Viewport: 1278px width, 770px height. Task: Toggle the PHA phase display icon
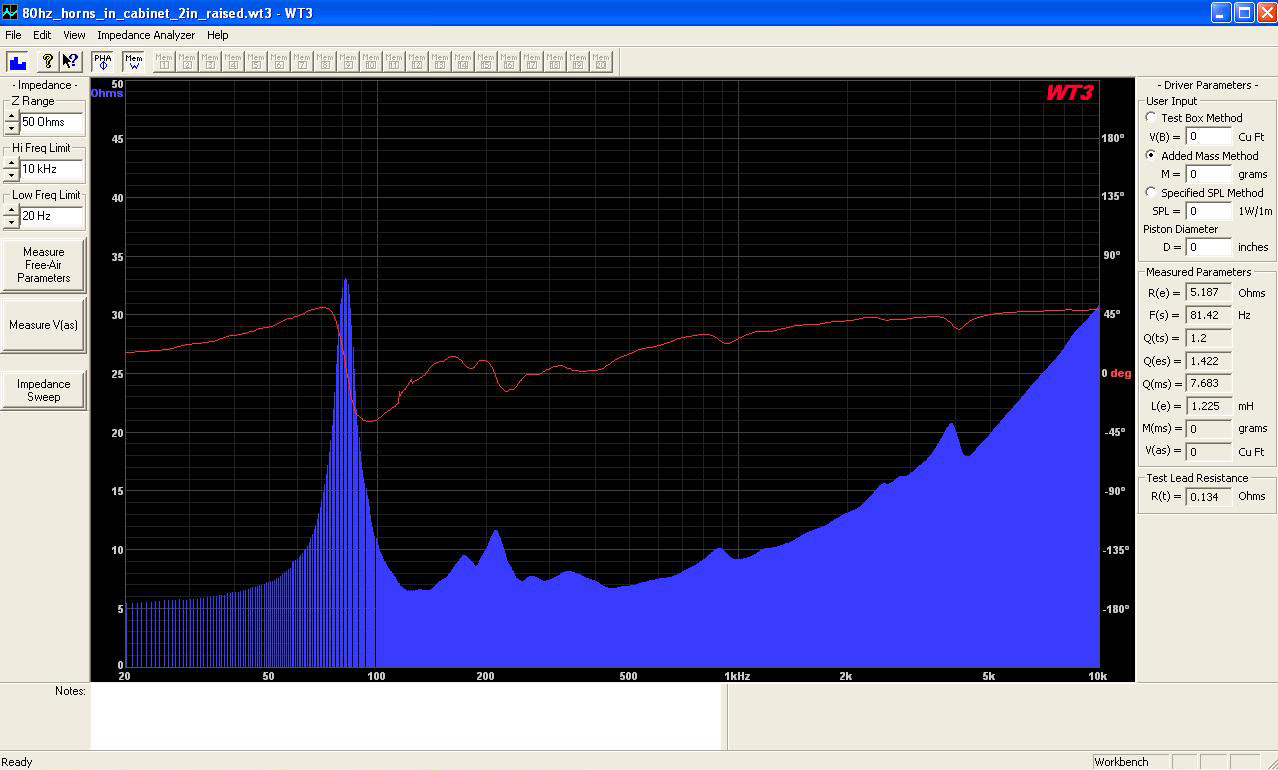(x=102, y=61)
